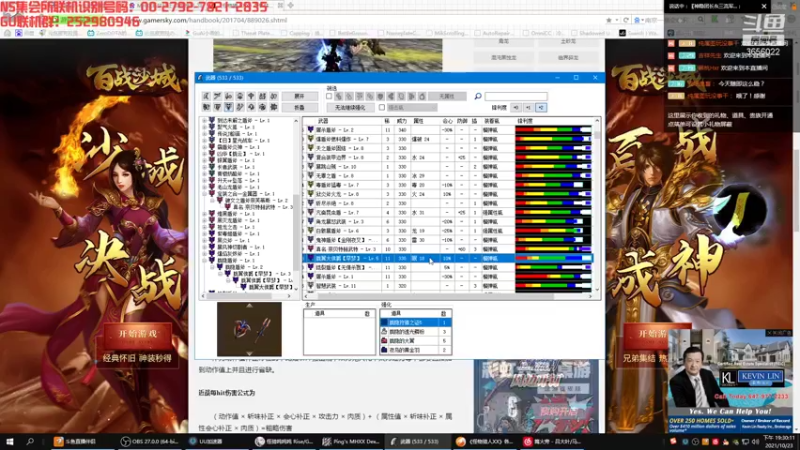Select the Dual Blades weapon type icon
800x450 pixels.
click(x=240, y=96)
